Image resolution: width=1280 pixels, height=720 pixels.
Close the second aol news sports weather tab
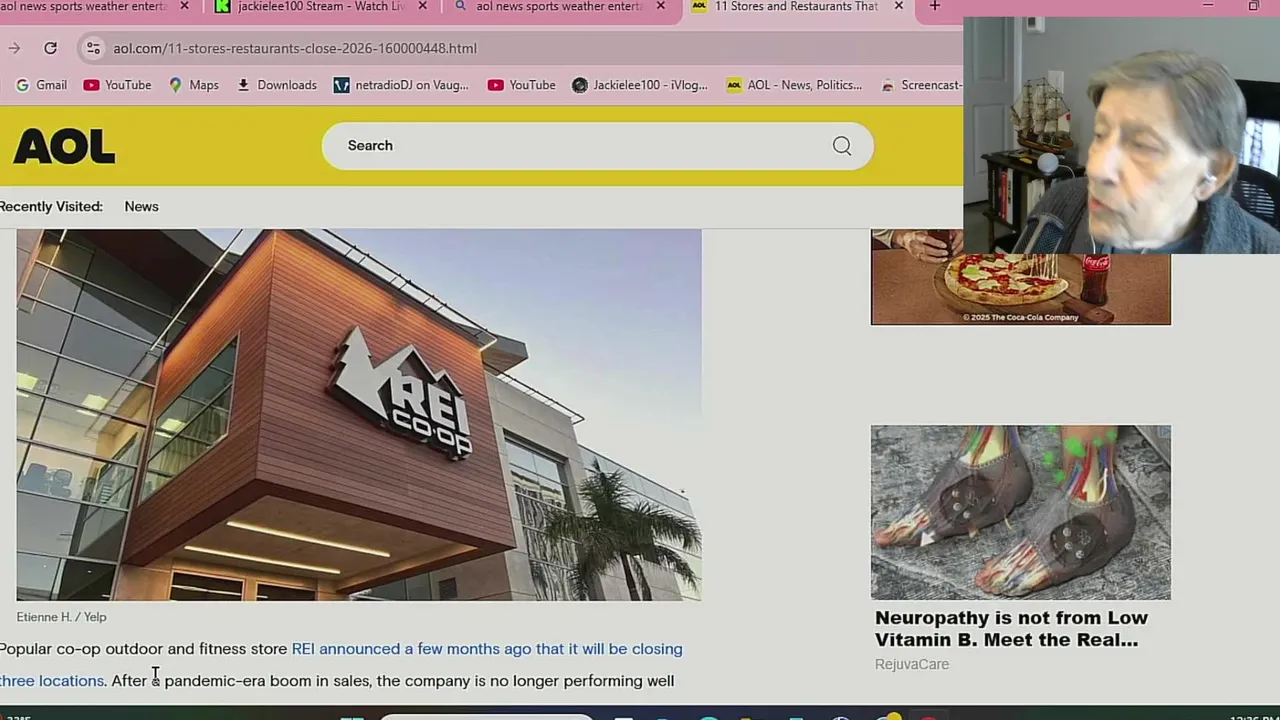point(660,6)
